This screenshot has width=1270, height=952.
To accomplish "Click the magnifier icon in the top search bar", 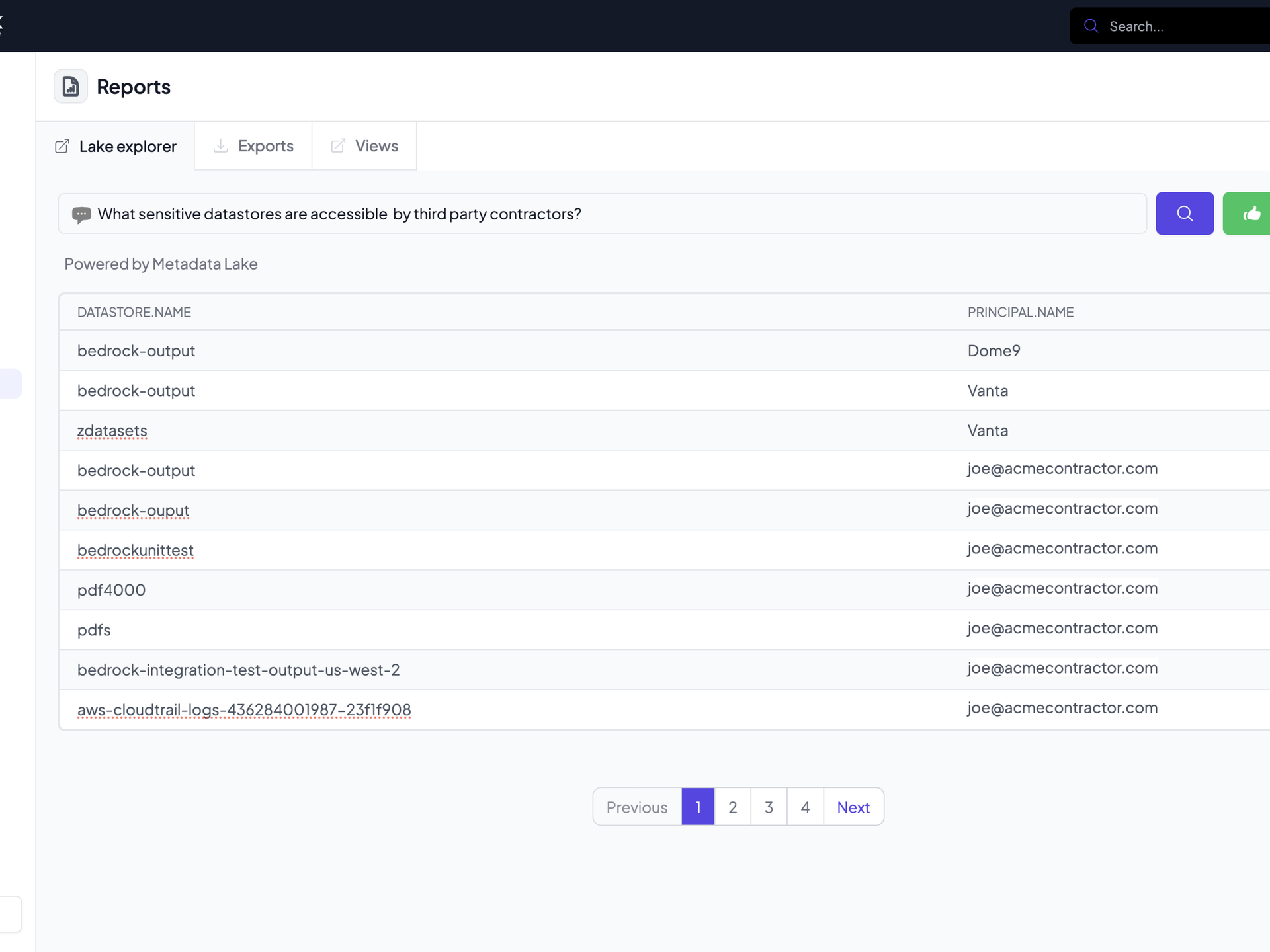I will click(1091, 26).
